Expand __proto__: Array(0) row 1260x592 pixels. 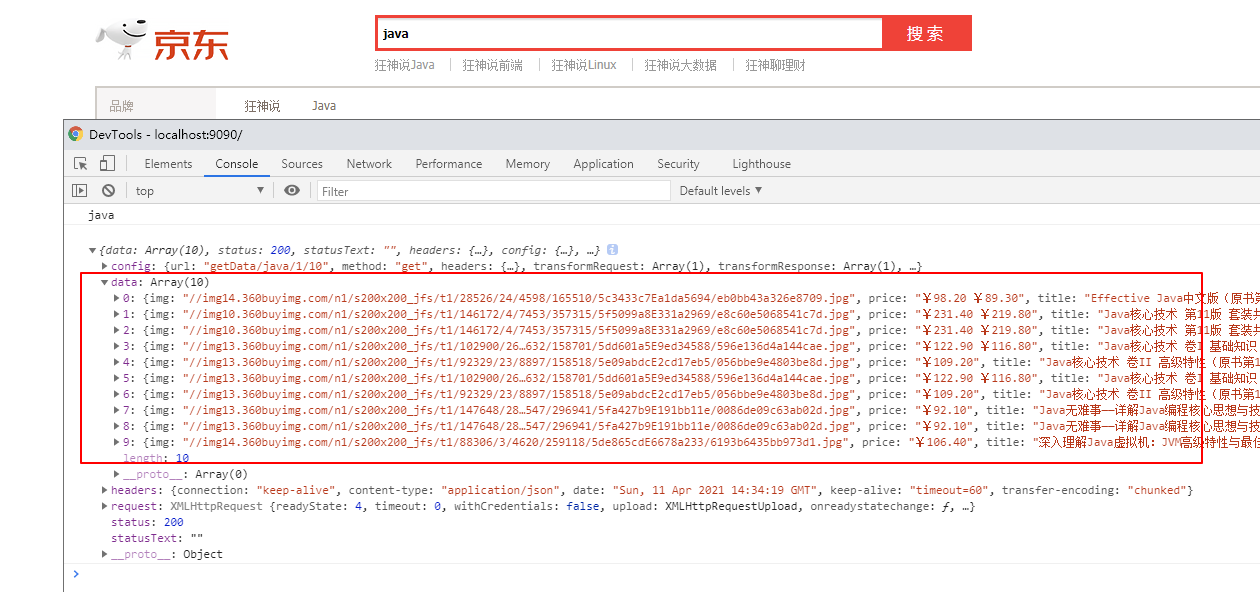[x=117, y=474]
